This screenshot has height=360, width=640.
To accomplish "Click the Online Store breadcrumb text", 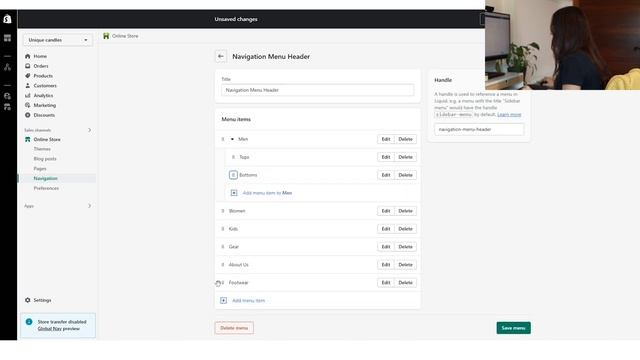I will 125,36.
